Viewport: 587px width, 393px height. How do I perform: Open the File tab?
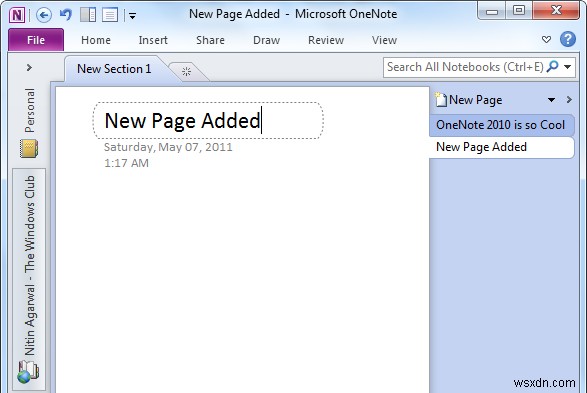pyautogui.click(x=36, y=40)
